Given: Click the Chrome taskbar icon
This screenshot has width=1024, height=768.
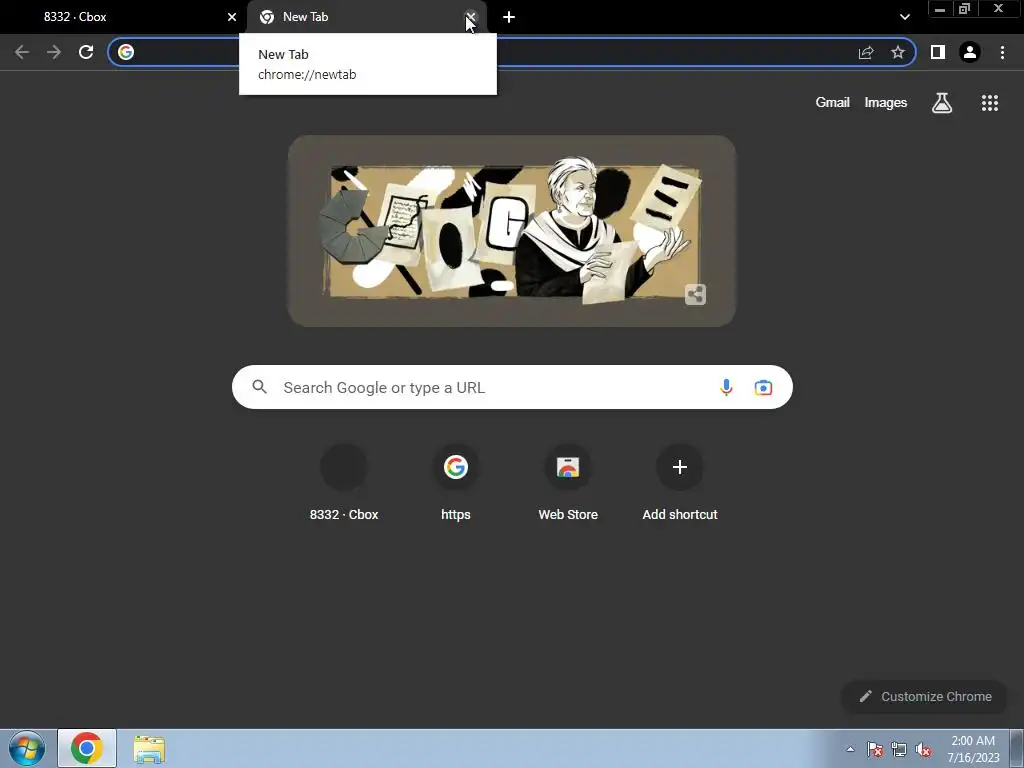Looking at the screenshot, I should [87, 748].
